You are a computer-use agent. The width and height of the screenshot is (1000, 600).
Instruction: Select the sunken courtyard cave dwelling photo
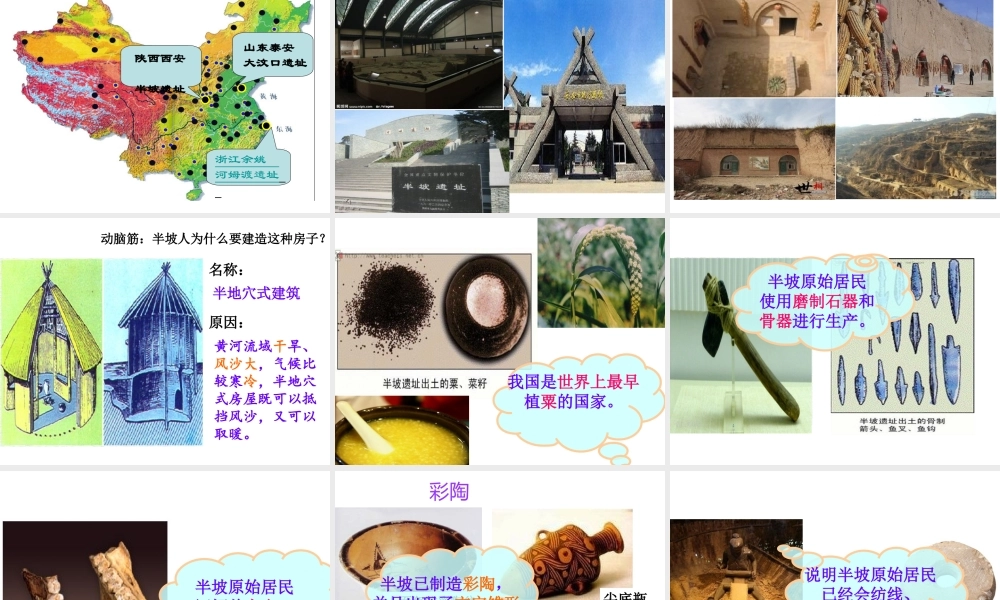[754, 48]
